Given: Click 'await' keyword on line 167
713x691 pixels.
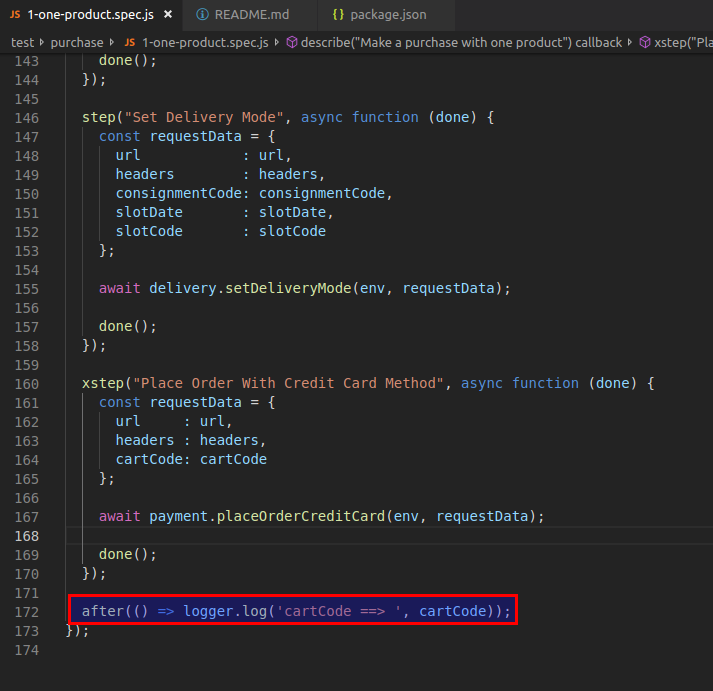Looking at the screenshot, I should pos(120,516).
